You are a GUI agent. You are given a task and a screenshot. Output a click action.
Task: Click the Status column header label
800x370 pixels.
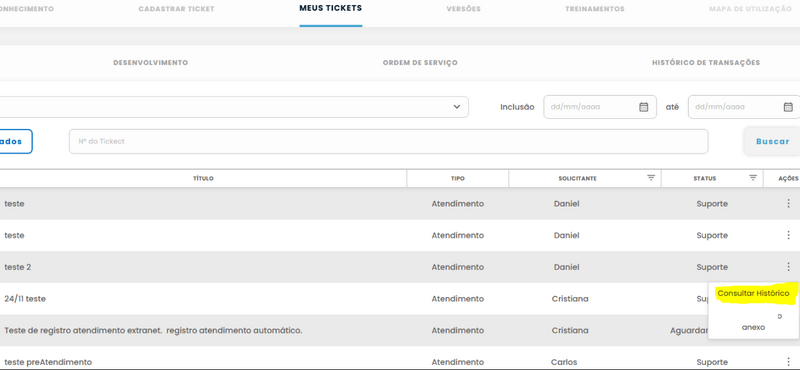click(705, 179)
